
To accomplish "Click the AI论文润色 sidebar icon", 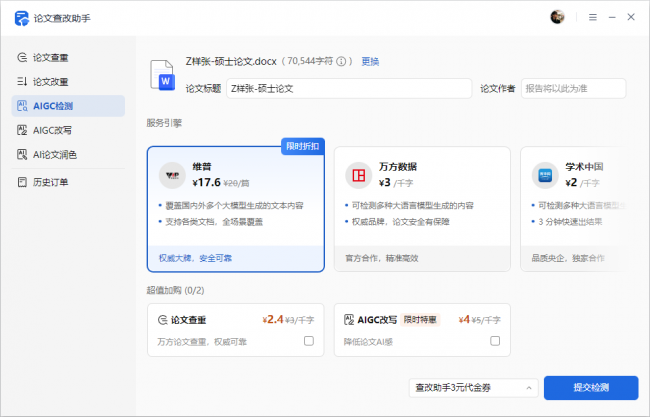I will pyautogui.click(x=23, y=154).
